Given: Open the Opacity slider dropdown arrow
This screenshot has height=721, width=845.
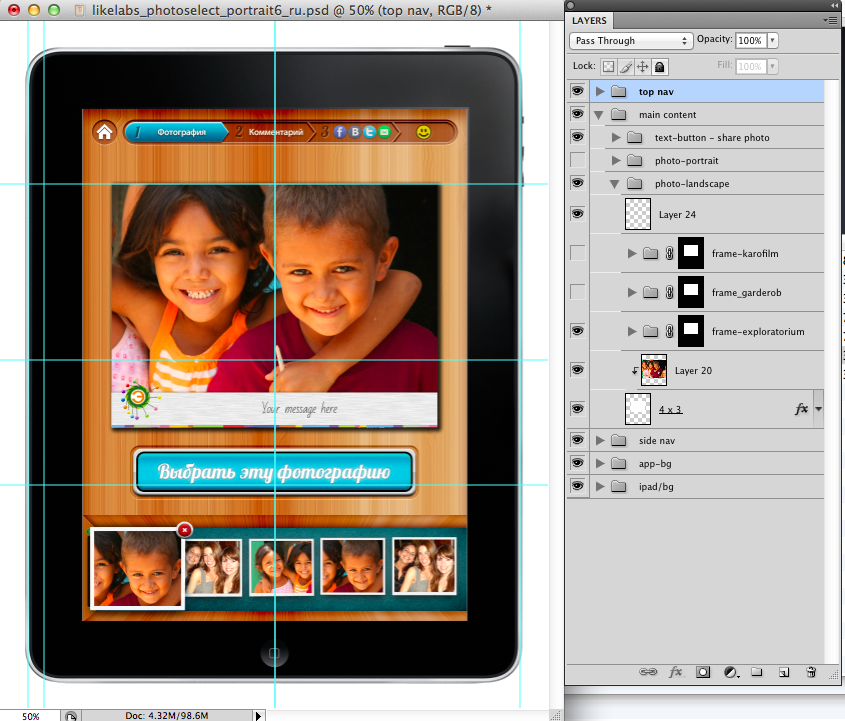Looking at the screenshot, I should click(x=773, y=41).
